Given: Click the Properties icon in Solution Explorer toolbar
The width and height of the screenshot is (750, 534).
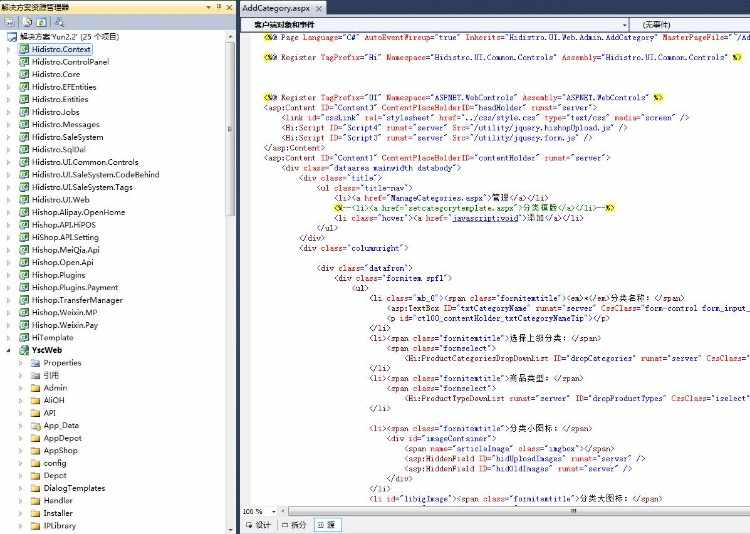Looking at the screenshot, I should (x=10, y=22).
